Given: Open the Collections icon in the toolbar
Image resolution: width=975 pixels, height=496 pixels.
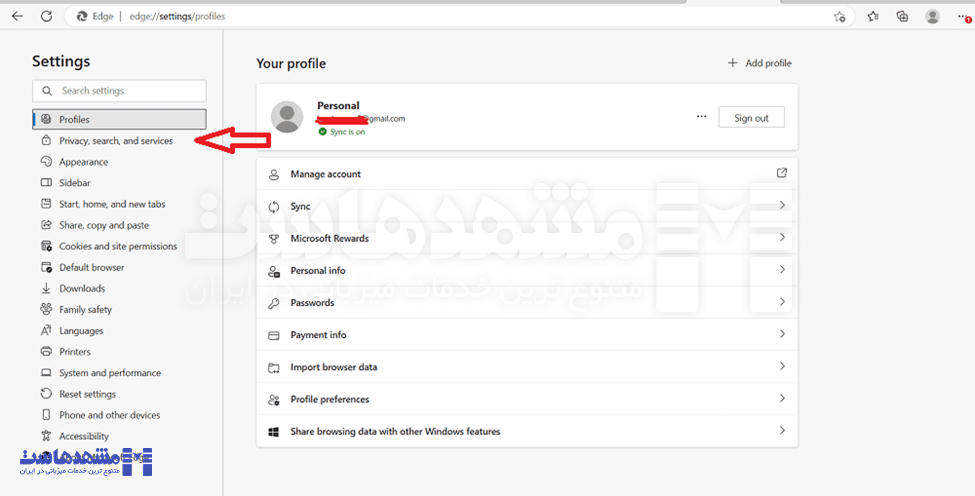Looking at the screenshot, I should pyautogui.click(x=902, y=17).
